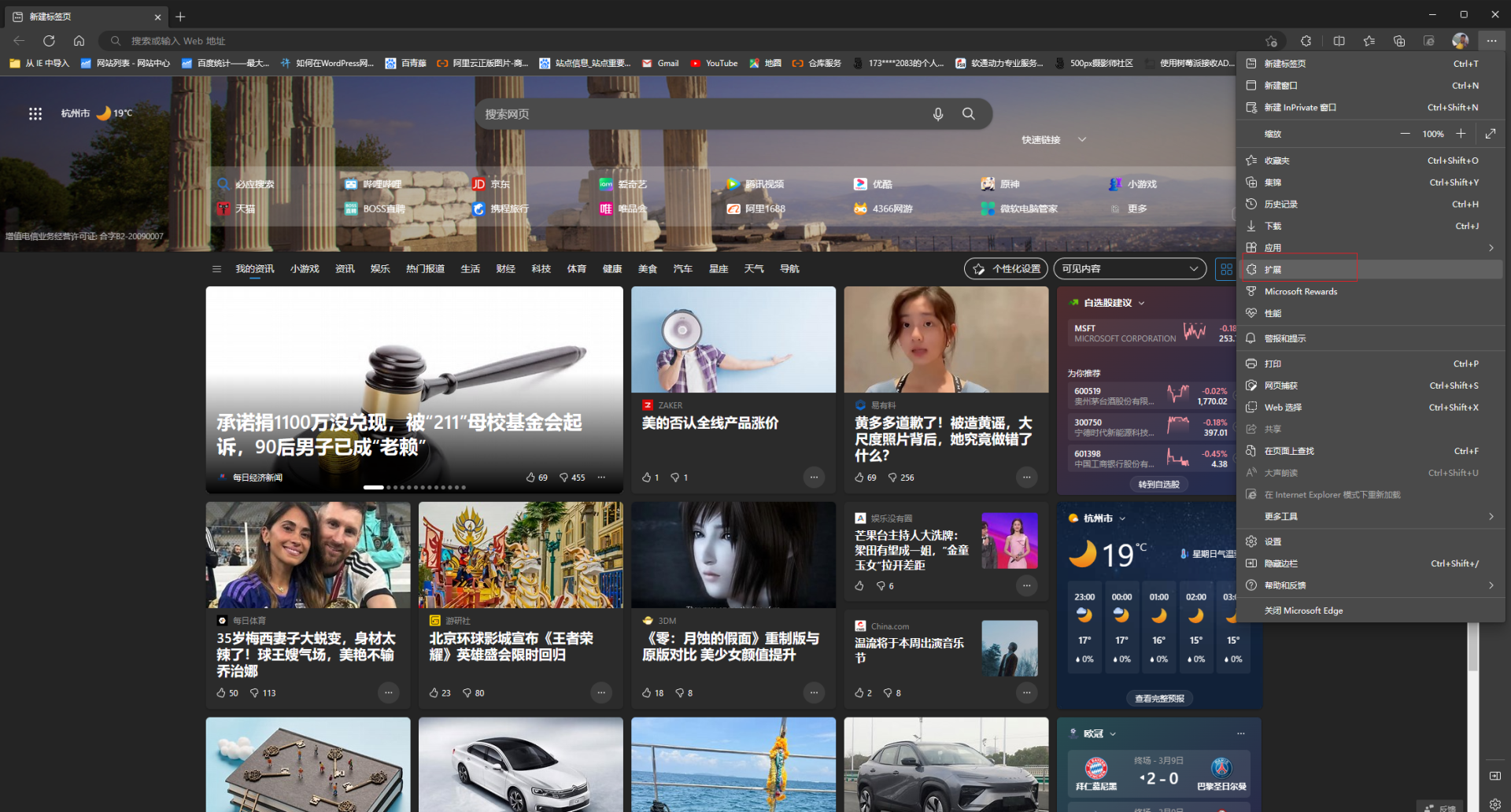The image size is (1511, 812).
Task: Click the zoom out minus button
Action: 1405,134
